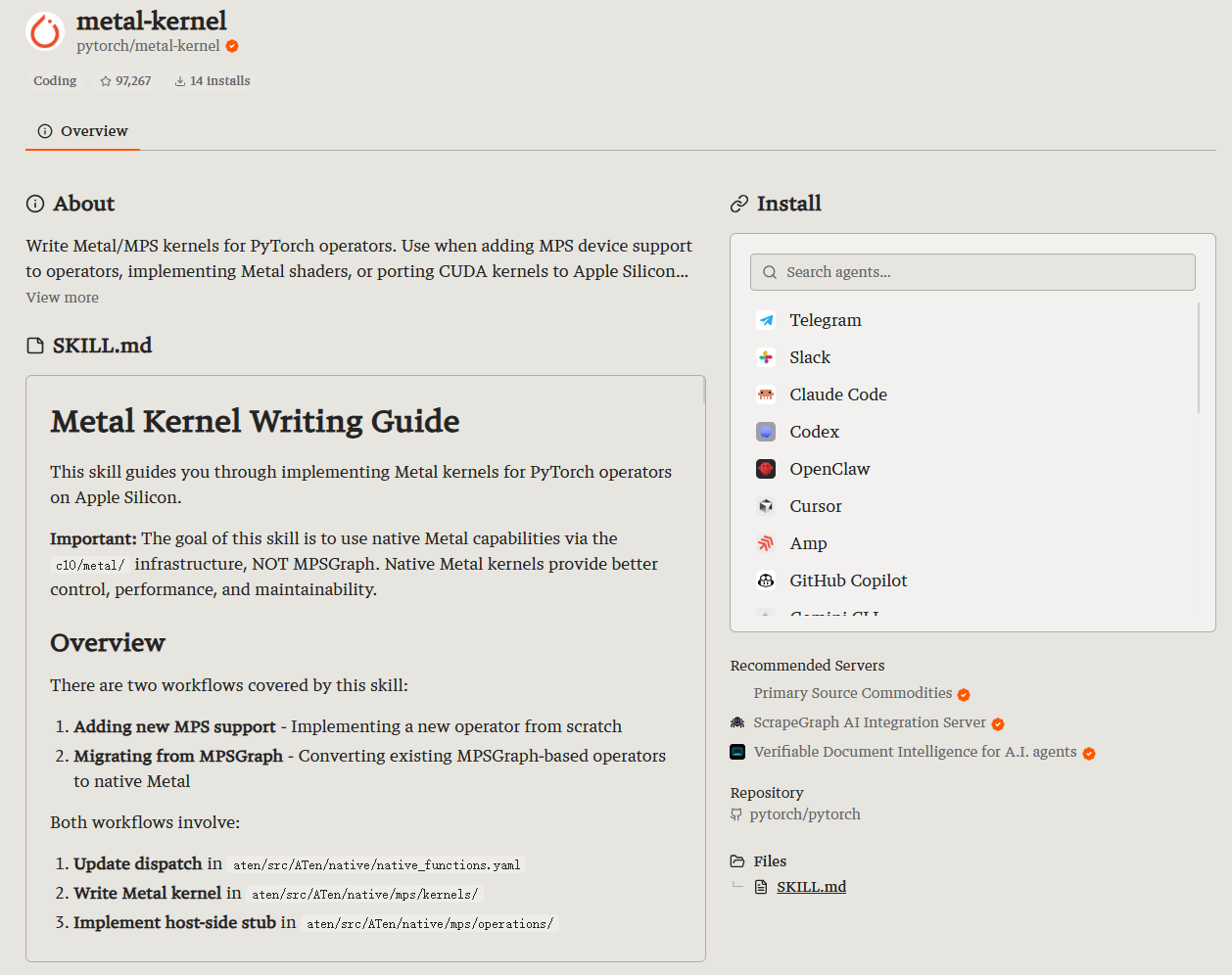This screenshot has height=975, width=1232.
Task: Click verified badge after Primary Source Commodities
Action: 964,695
